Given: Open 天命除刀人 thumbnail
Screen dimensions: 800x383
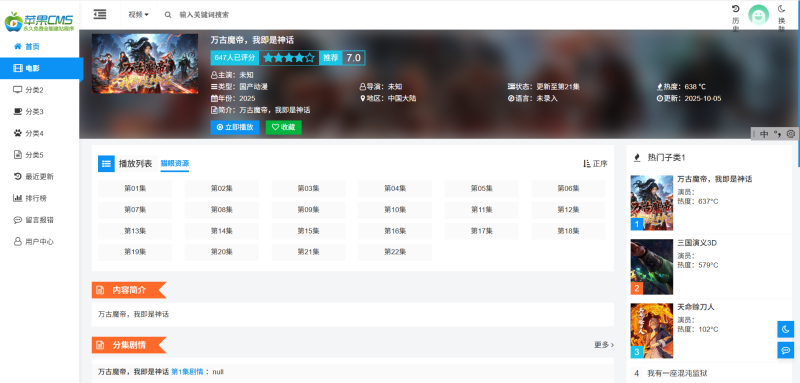Looking at the screenshot, I should click(x=652, y=331).
